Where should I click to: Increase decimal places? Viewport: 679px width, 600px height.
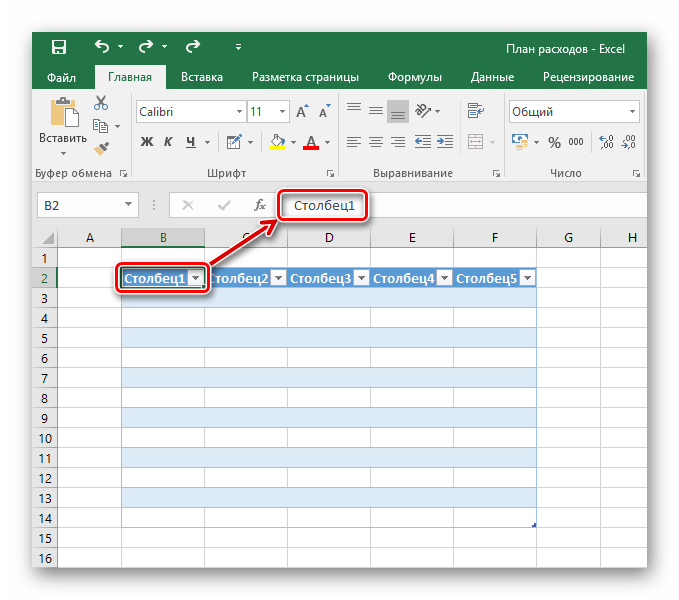606,142
